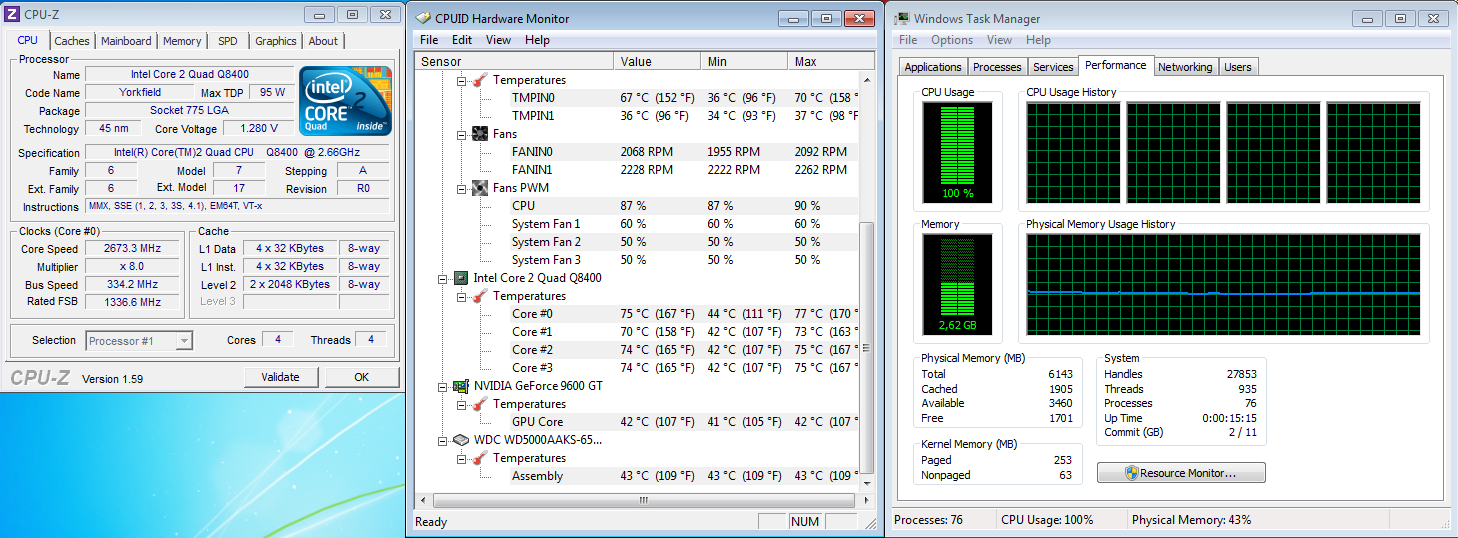
Task: Open the Users tab in Task Manager
Action: point(1238,67)
